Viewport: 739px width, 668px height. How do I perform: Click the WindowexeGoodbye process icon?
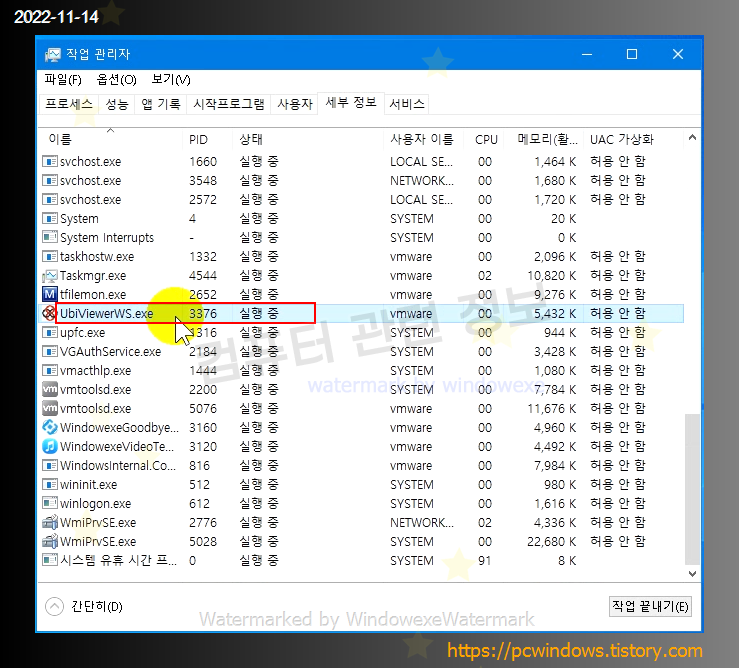[49, 428]
